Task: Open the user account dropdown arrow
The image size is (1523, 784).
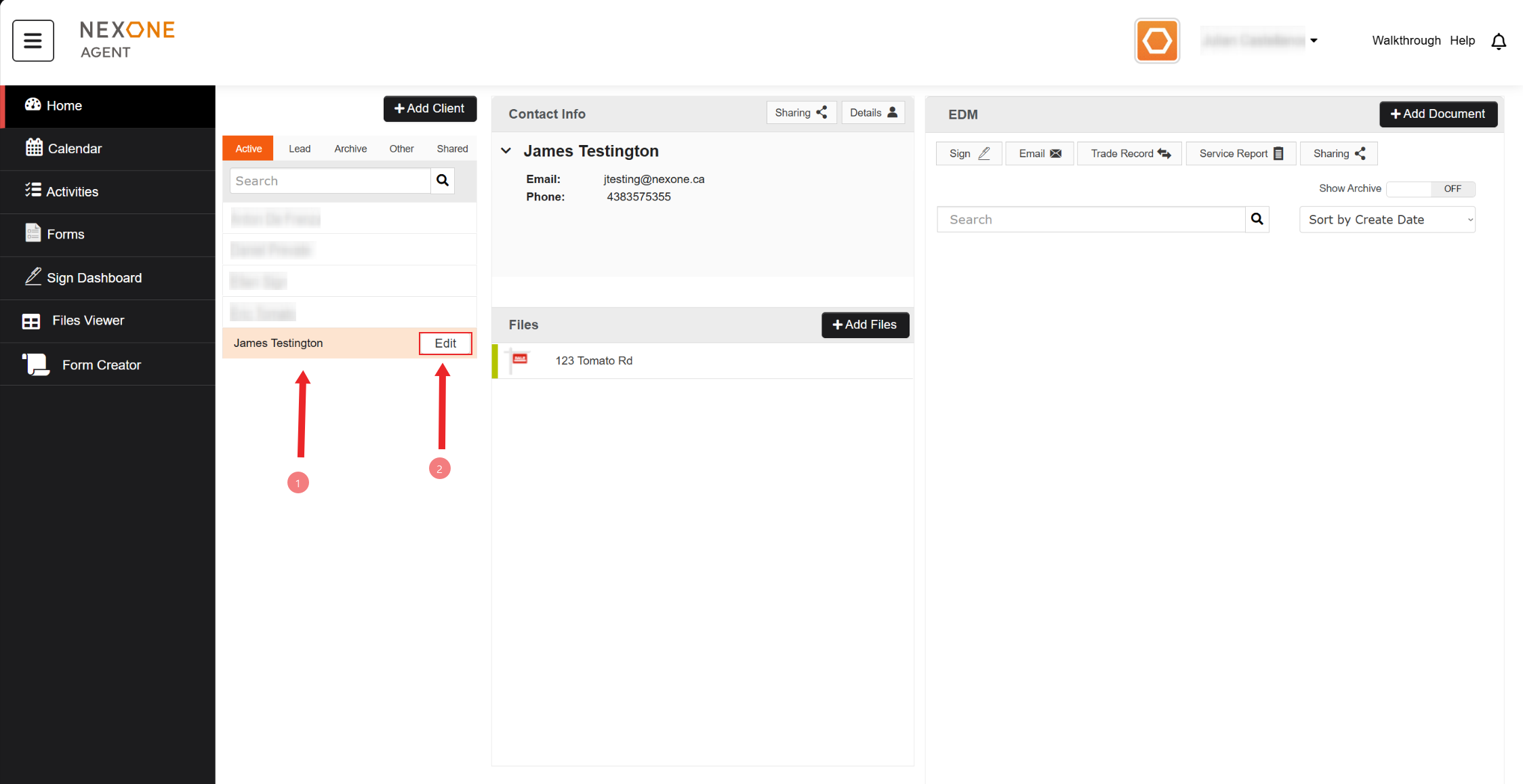Action: (x=1314, y=41)
